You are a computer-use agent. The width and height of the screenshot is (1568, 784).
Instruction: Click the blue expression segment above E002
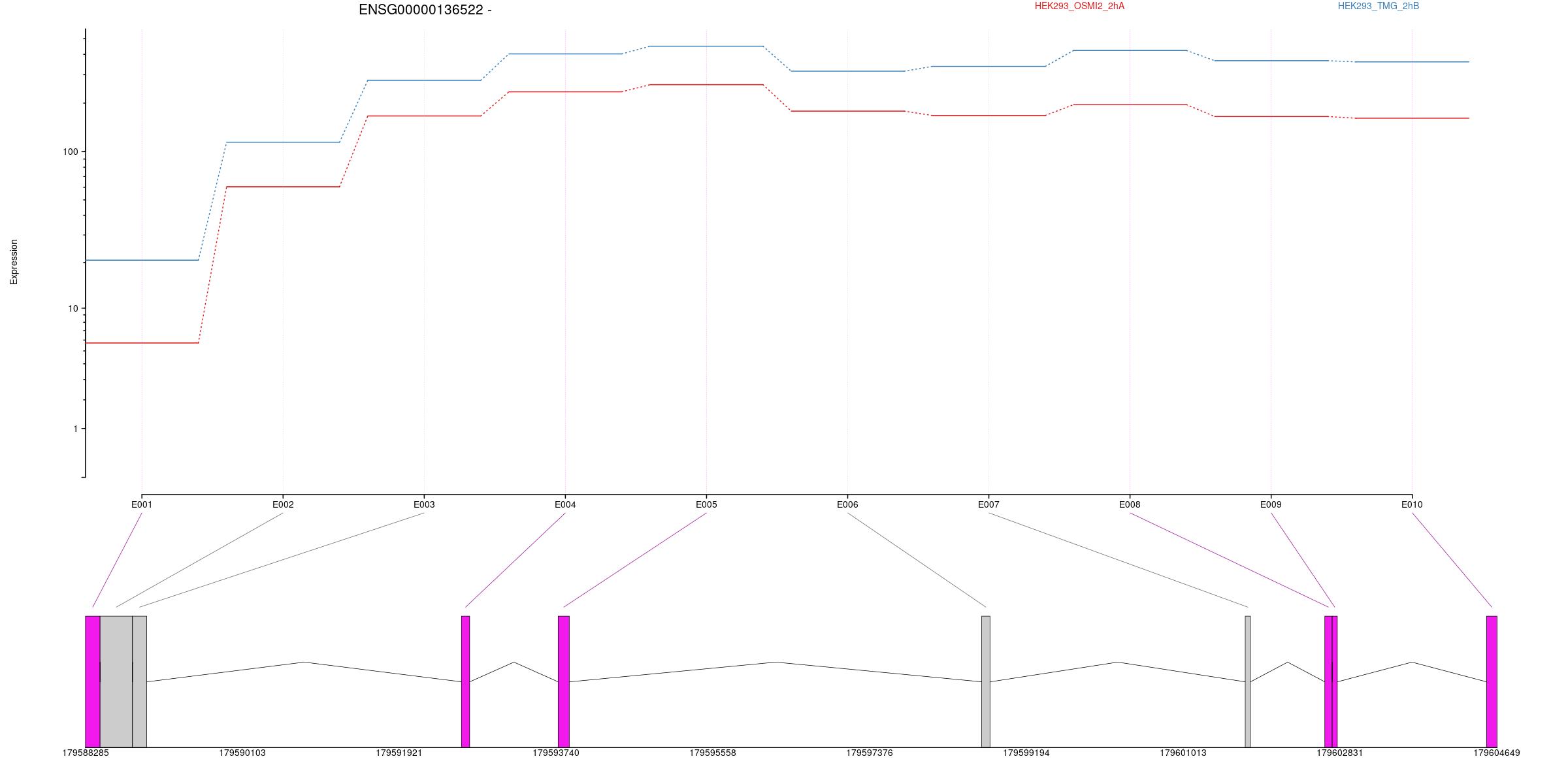click(x=283, y=142)
